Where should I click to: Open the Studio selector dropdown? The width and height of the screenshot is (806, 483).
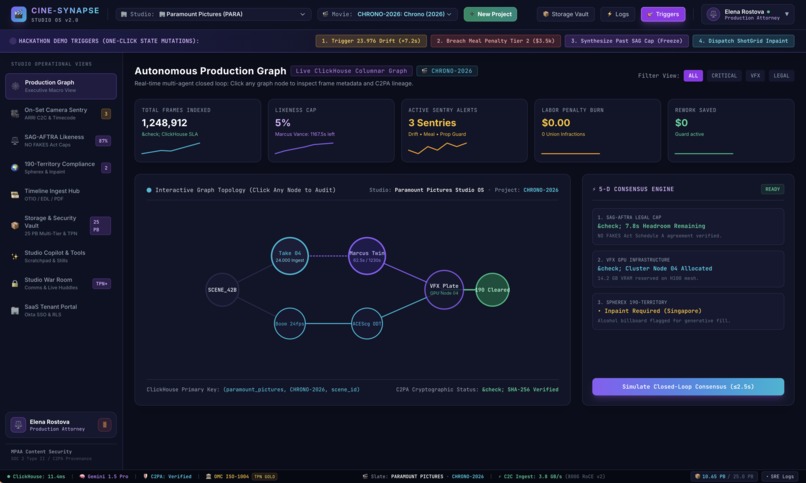pyautogui.click(x=213, y=14)
